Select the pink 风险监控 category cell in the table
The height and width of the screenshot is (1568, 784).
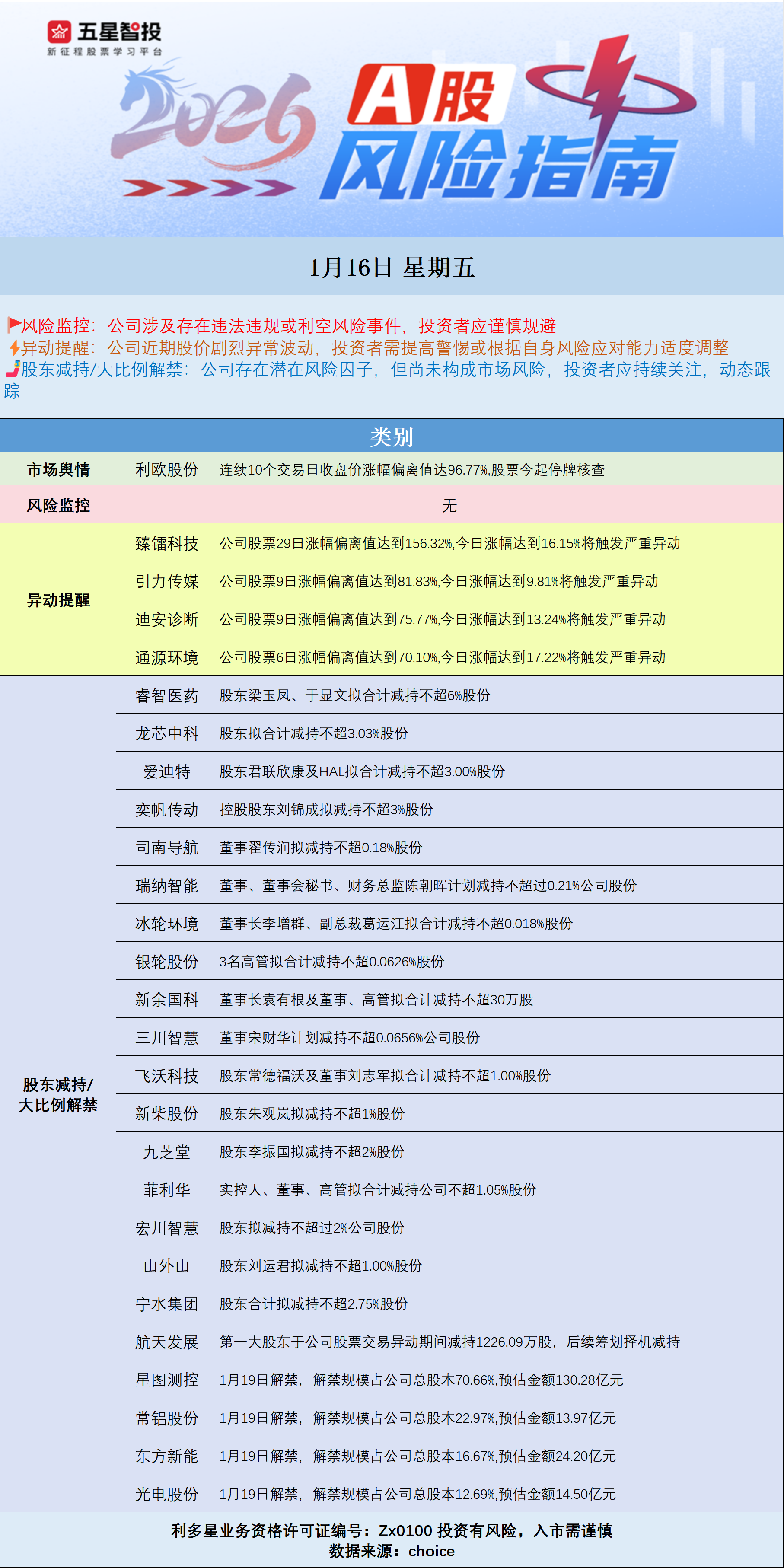[58, 505]
